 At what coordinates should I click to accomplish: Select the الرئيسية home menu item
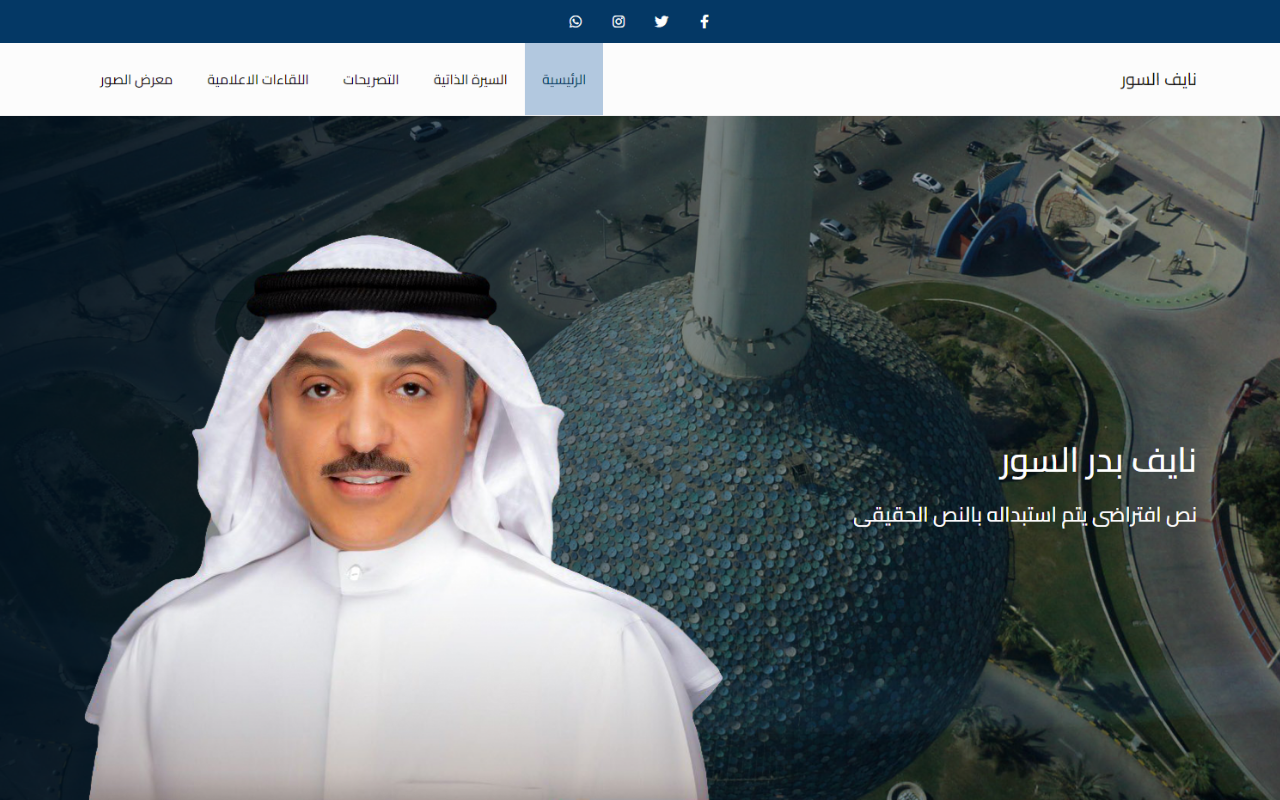click(x=564, y=79)
